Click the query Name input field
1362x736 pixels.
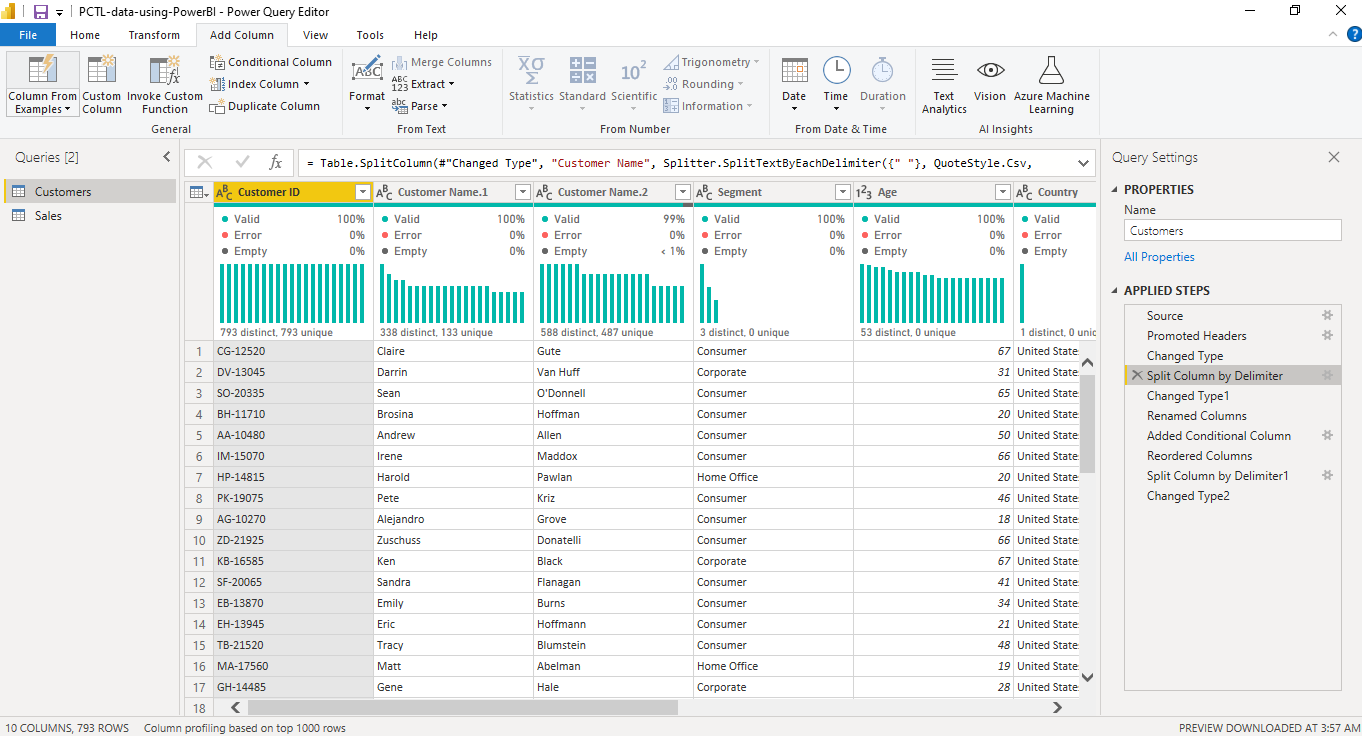pos(1233,230)
